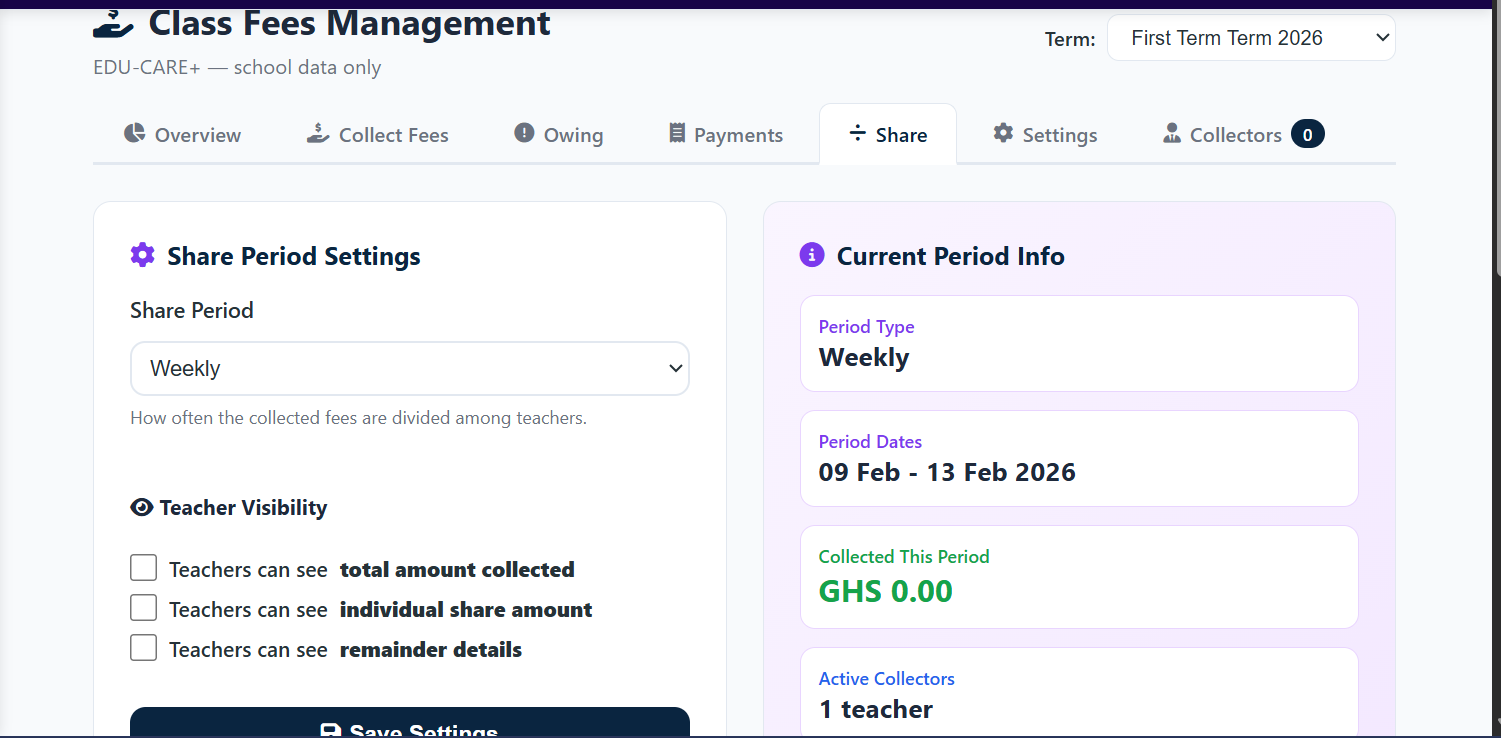
Task: Click the hand-with-dollar icon on Collect Fees
Action: (x=318, y=134)
